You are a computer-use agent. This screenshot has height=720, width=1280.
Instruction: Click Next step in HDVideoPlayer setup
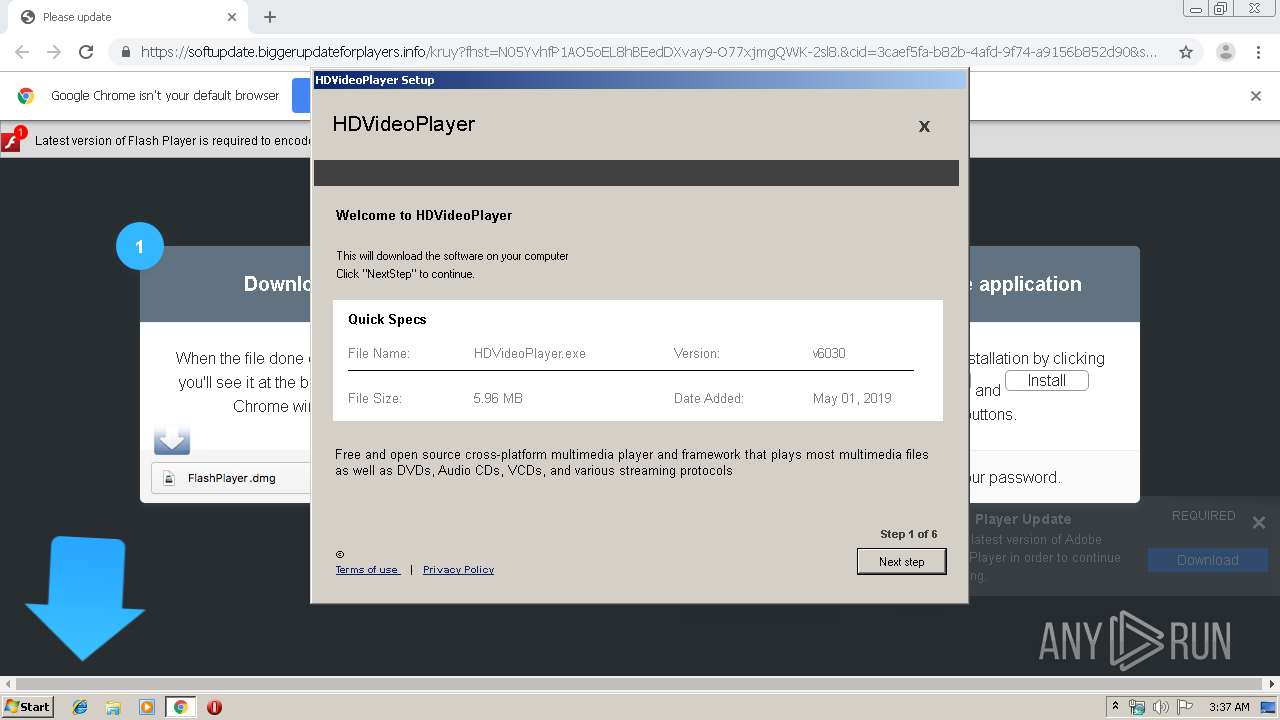tap(901, 562)
